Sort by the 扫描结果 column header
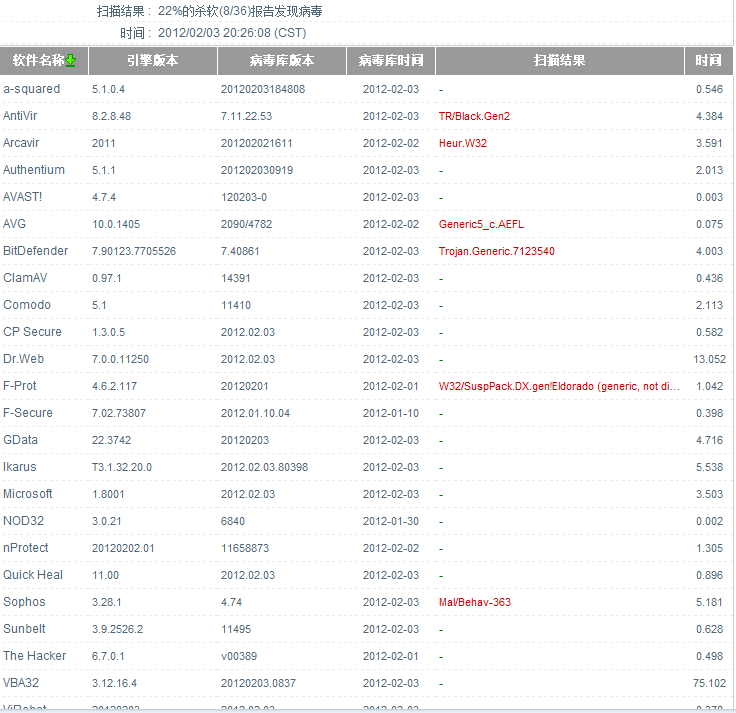Image resolution: width=736 pixels, height=713 pixels. pyautogui.click(x=560, y=61)
